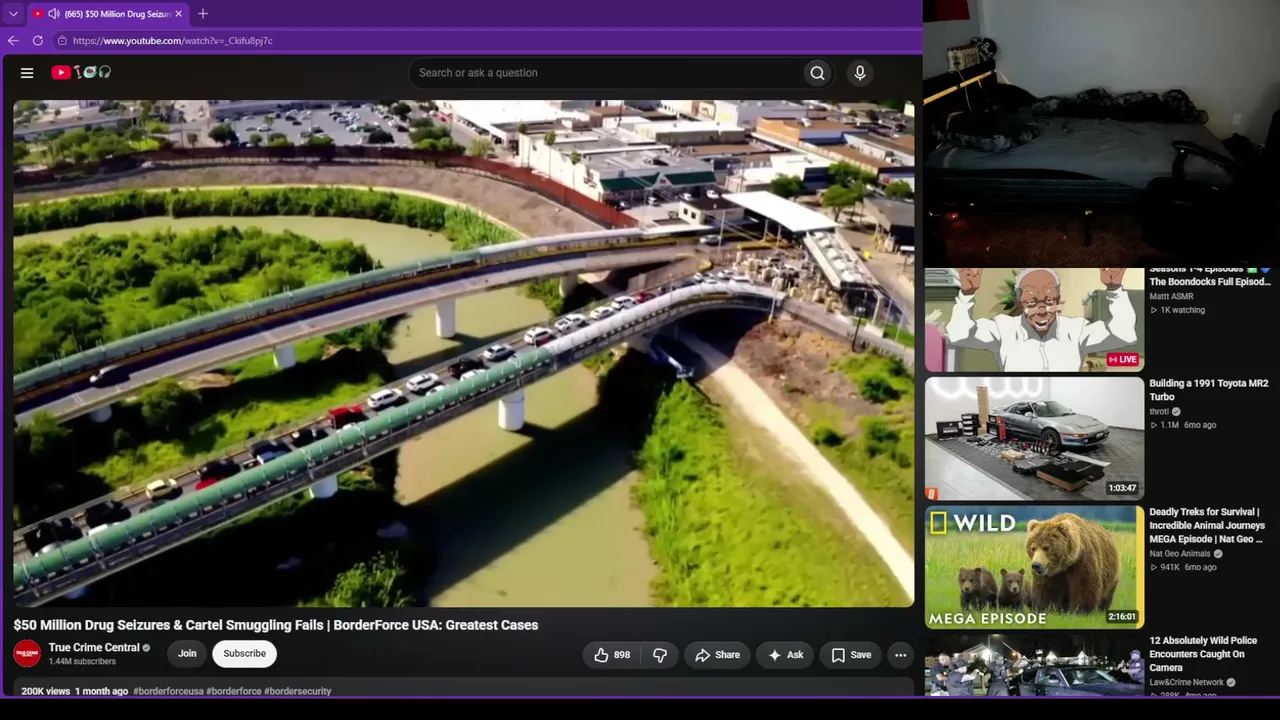Open 'Deadly Treks for Survival' video title
This screenshot has width=1280, height=720.
point(1207,526)
